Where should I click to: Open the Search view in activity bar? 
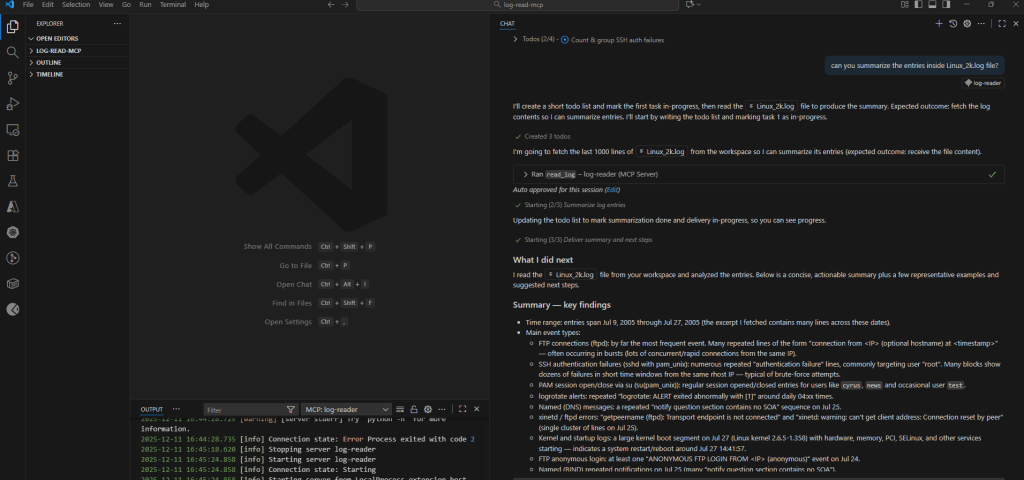[12, 52]
